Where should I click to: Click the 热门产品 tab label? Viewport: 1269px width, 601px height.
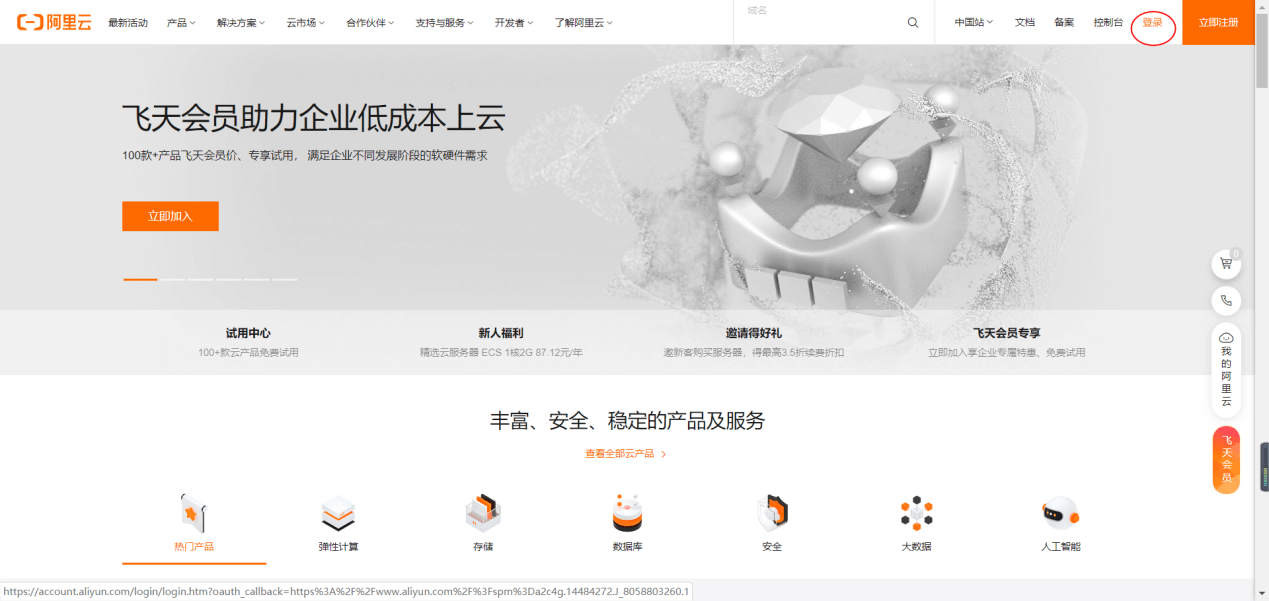point(194,547)
